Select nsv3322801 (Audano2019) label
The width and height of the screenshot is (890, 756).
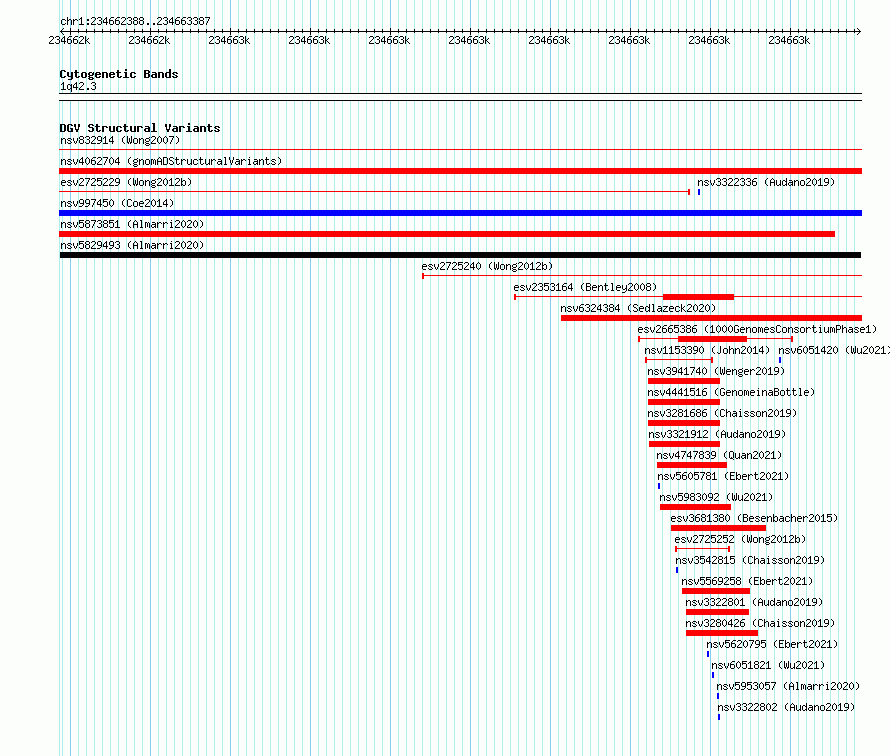point(754,602)
